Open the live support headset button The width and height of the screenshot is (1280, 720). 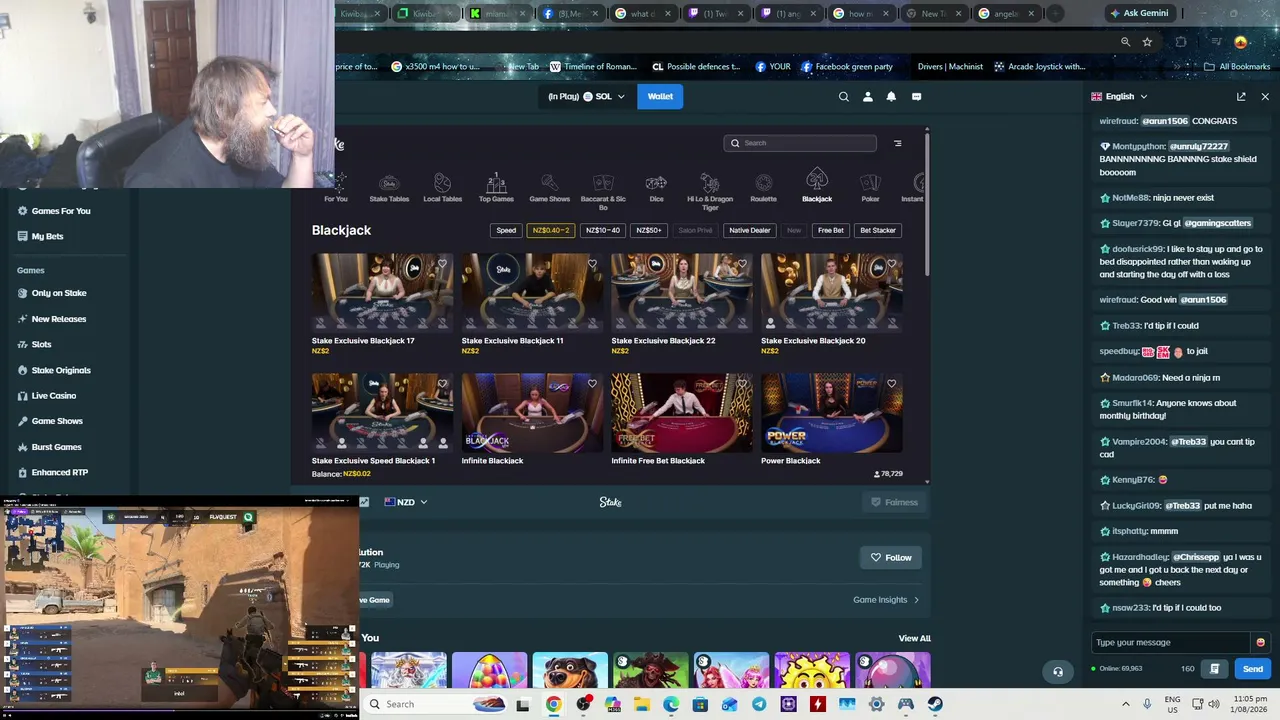1058,672
